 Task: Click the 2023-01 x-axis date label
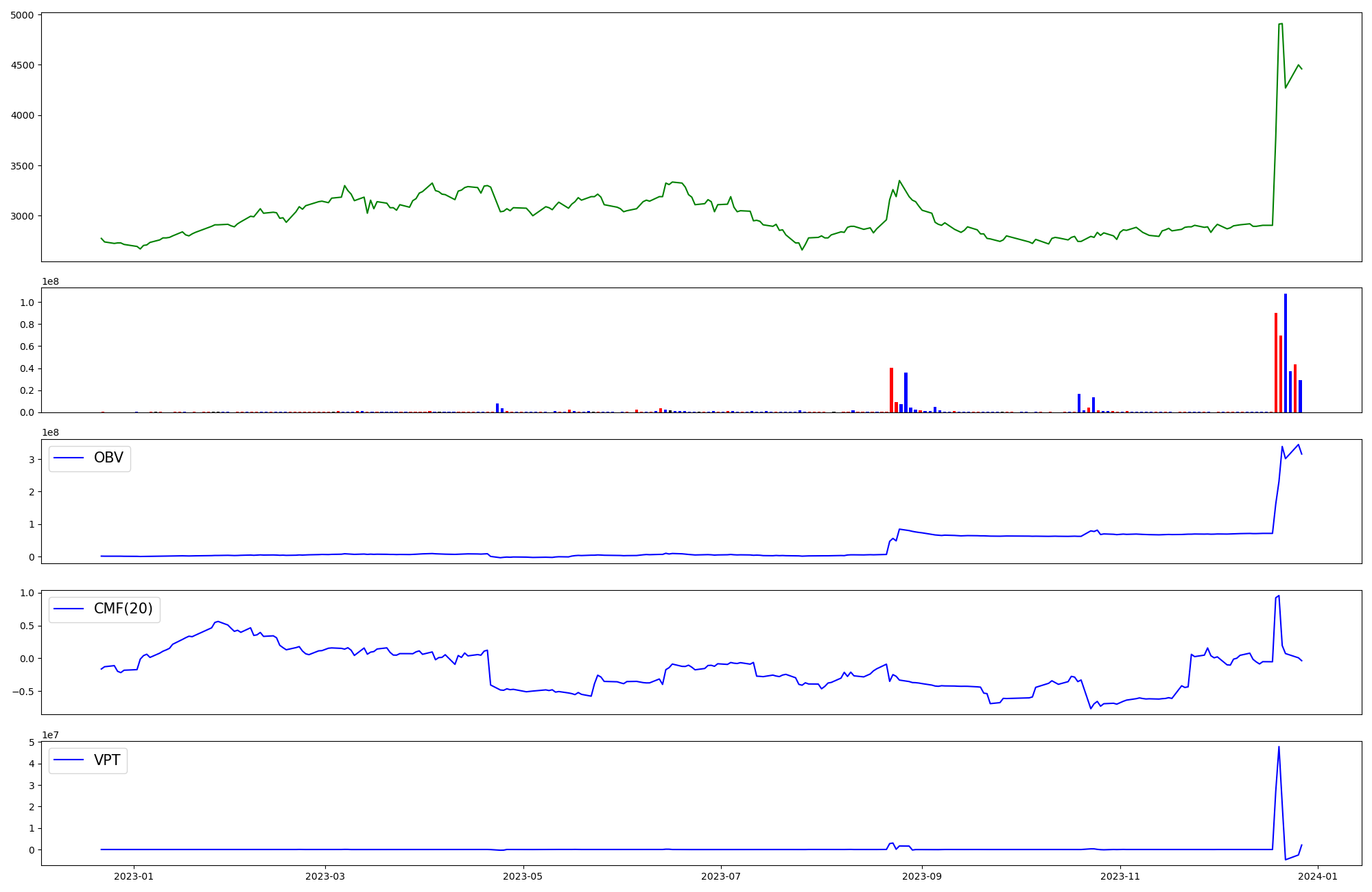click(x=134, y=876)
